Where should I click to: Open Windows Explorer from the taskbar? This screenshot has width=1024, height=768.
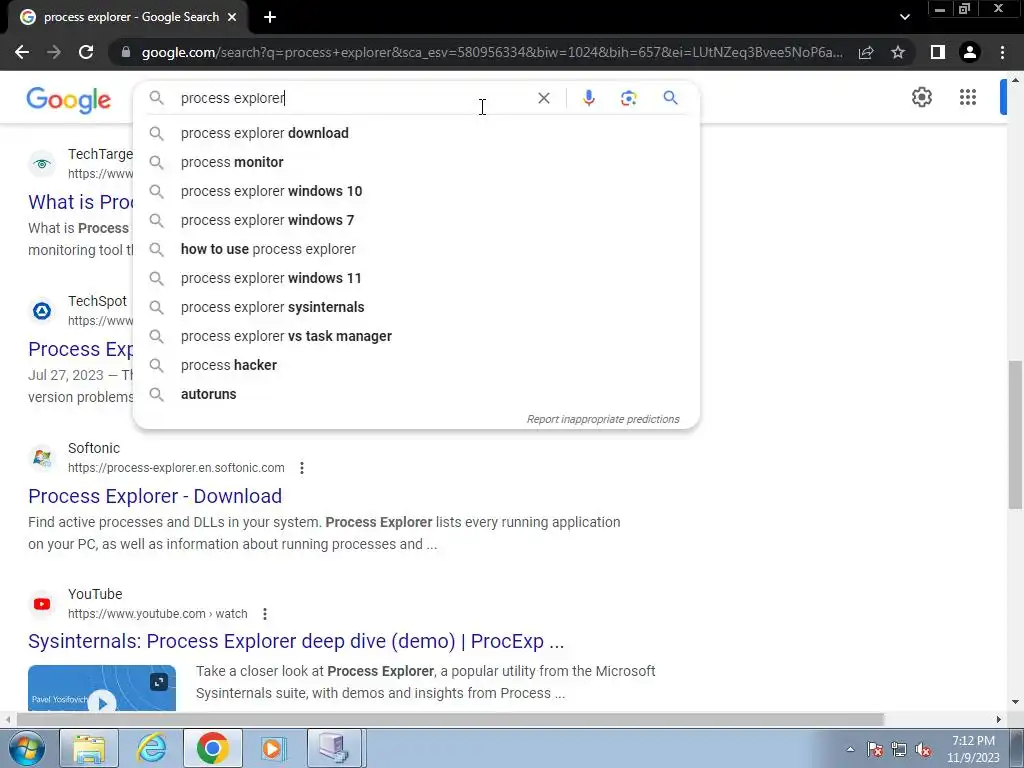(x=89, y=748)
